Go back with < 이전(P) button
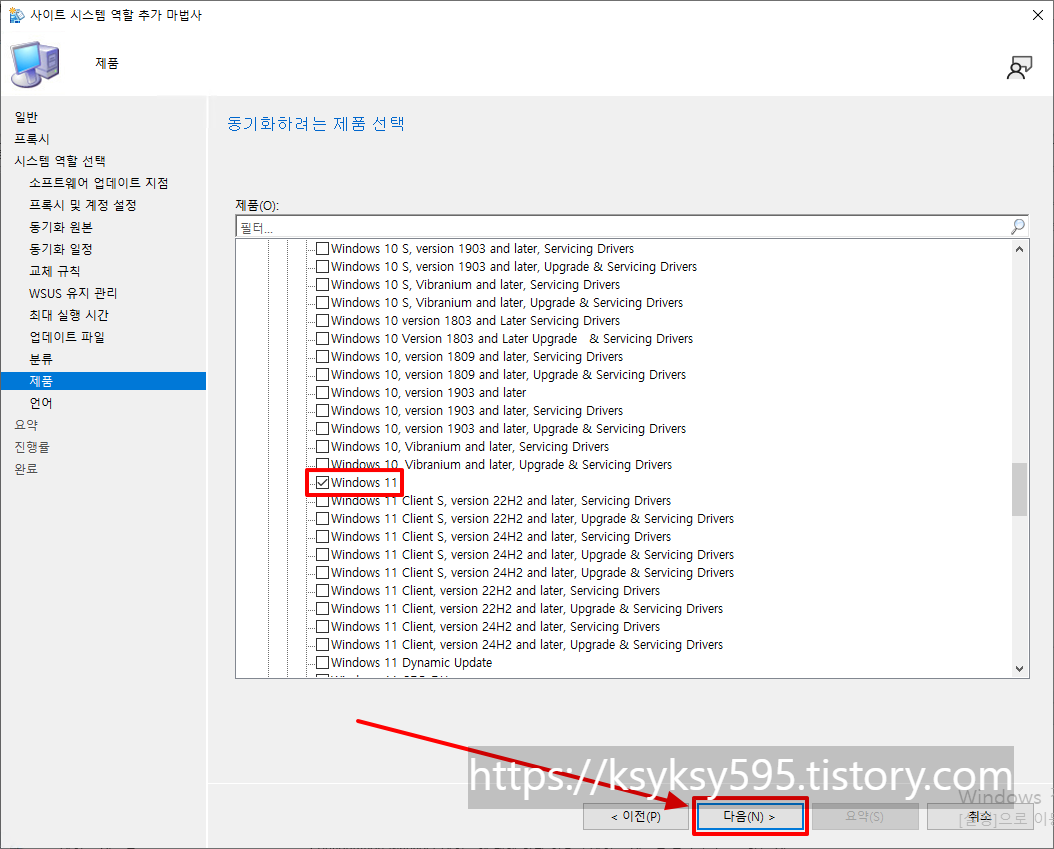The width and height of the screenshot is (1054, 849). tap(636, 817)
